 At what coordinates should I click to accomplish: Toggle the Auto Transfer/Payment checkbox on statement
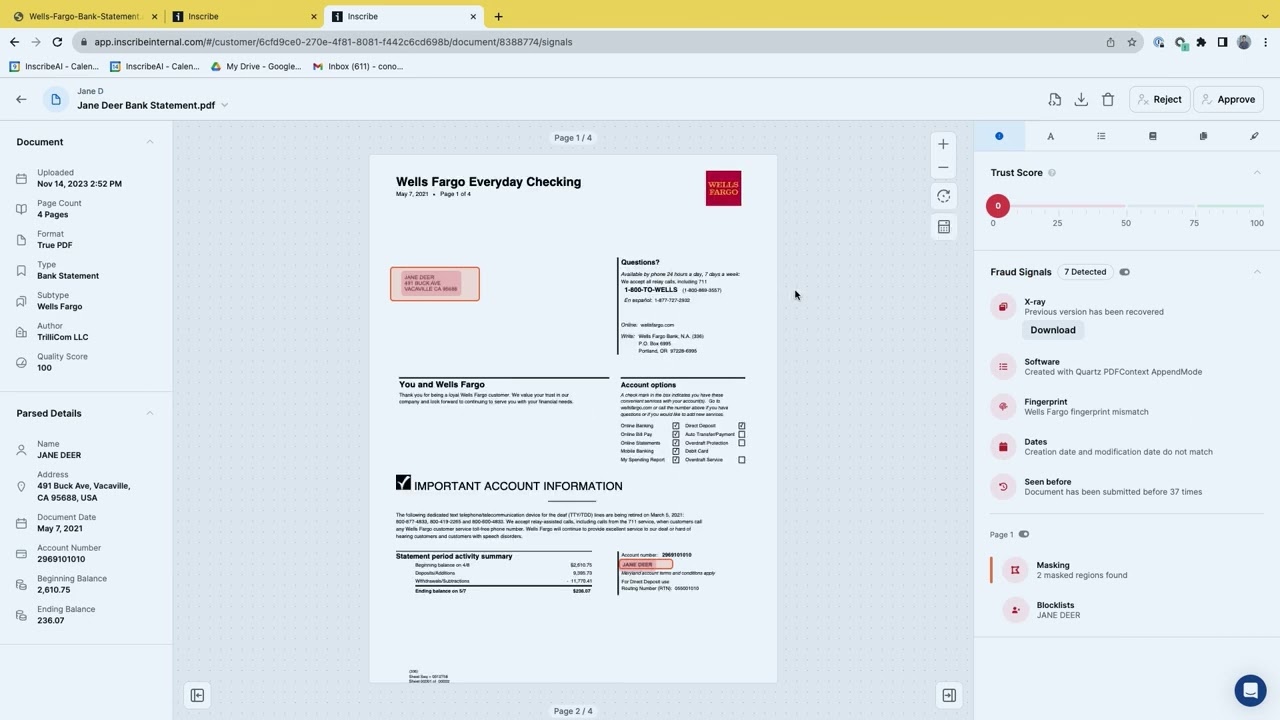coord(741,434)
